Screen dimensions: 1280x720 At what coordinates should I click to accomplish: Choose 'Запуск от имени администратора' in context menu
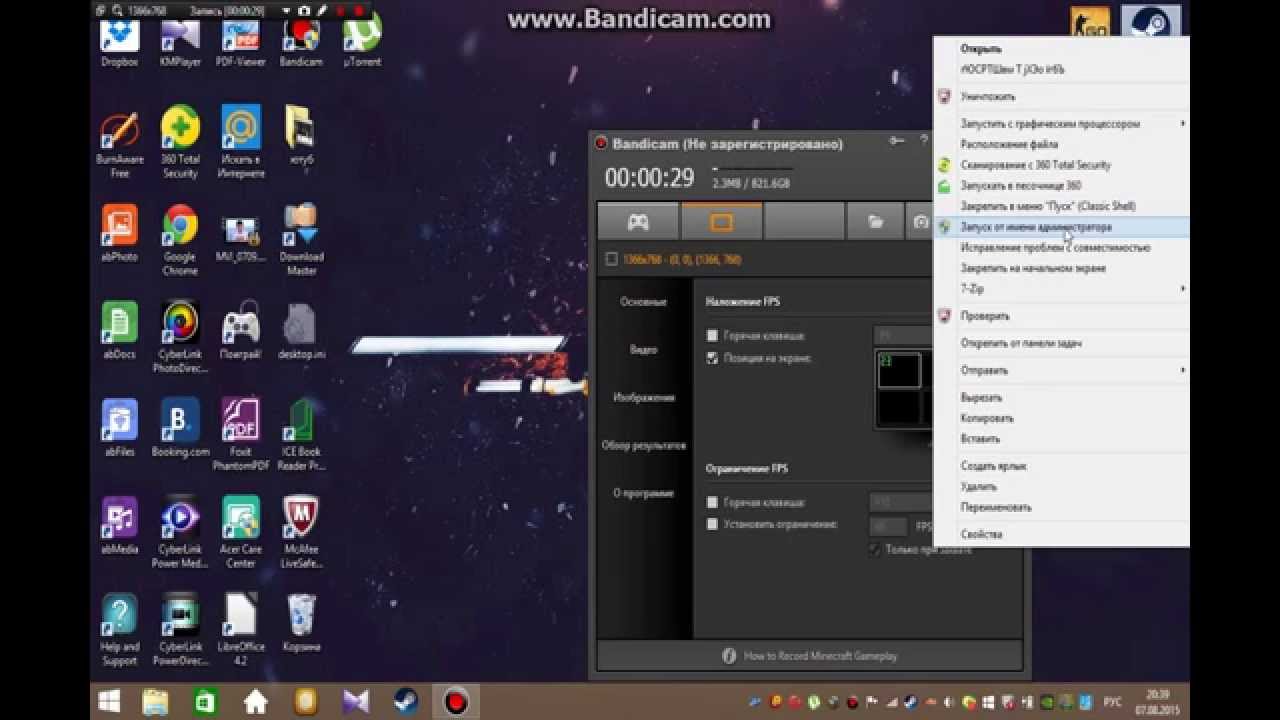1062,227
